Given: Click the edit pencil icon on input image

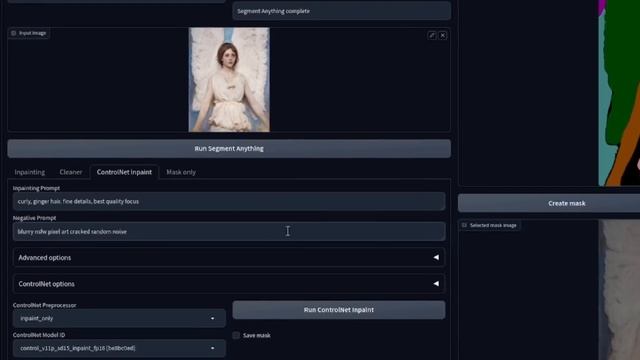Looking at the screenshot, I should coord(432,36).
